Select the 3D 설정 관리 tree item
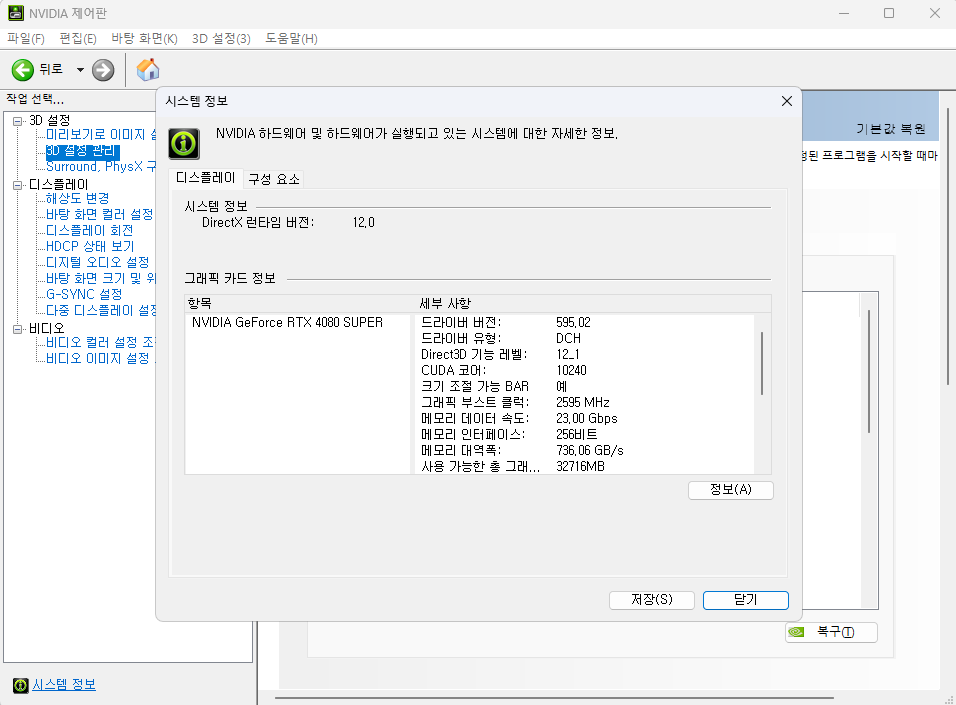 (82, 151)
